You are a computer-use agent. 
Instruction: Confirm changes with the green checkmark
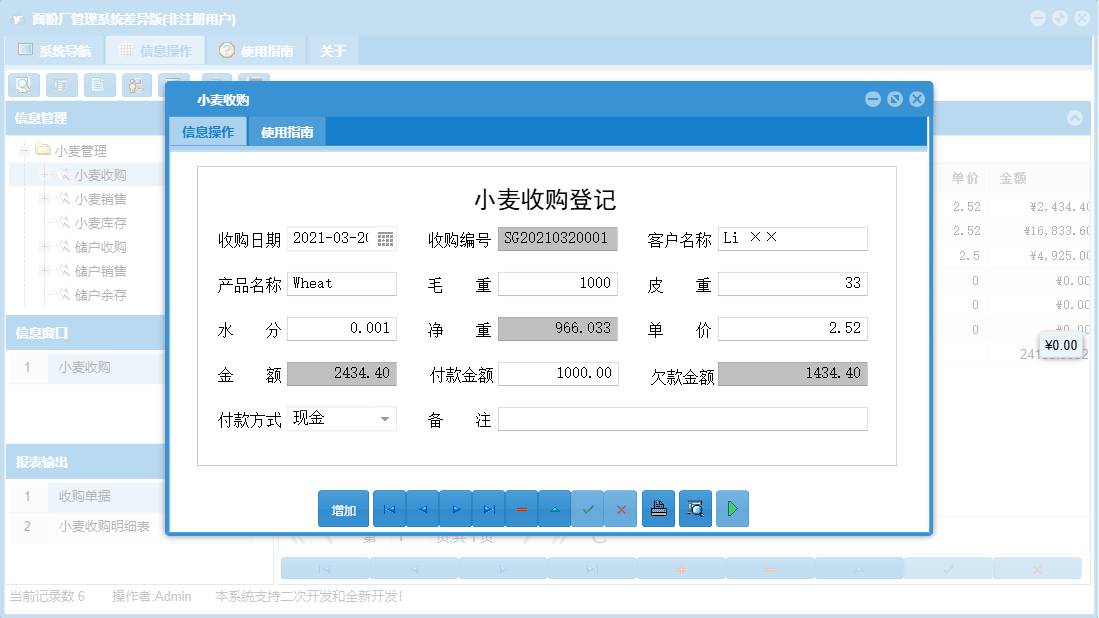pos(588,508)
